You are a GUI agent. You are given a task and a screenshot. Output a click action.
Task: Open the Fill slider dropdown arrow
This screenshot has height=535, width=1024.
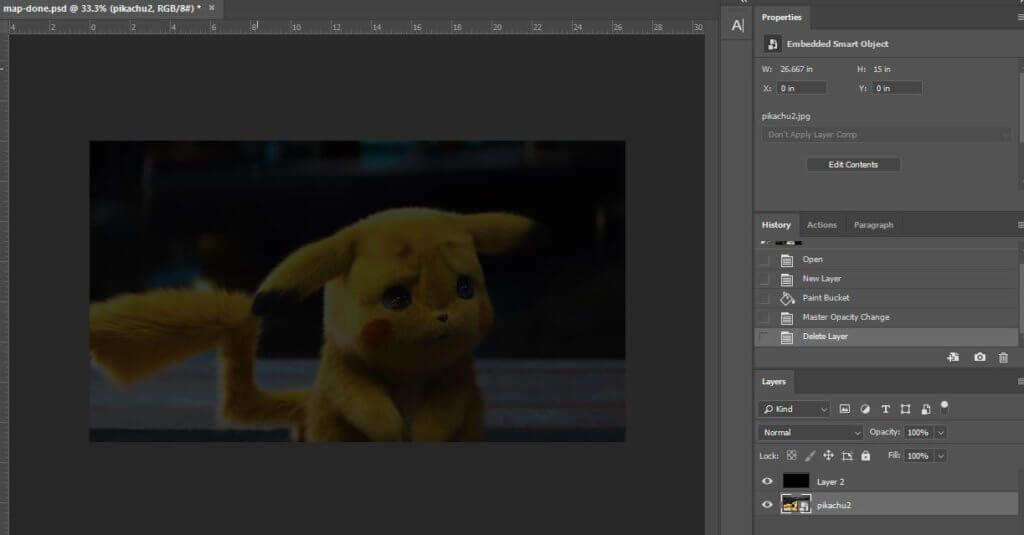(x=941, y=456)
